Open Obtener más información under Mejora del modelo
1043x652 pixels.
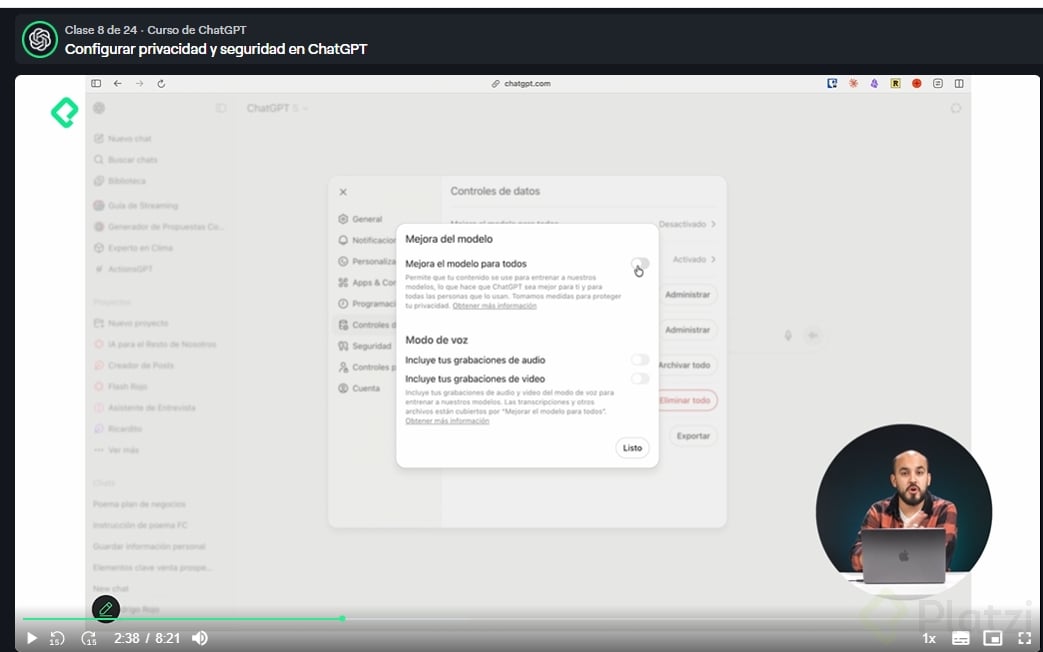494,306
